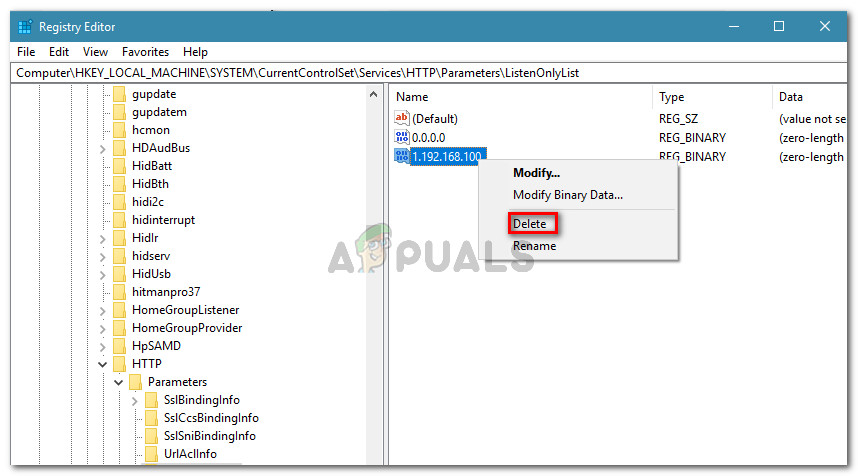Select the hitmanpro37 key label
The height and width of the screenshot is (476, 858).
[x=166, y=292]
